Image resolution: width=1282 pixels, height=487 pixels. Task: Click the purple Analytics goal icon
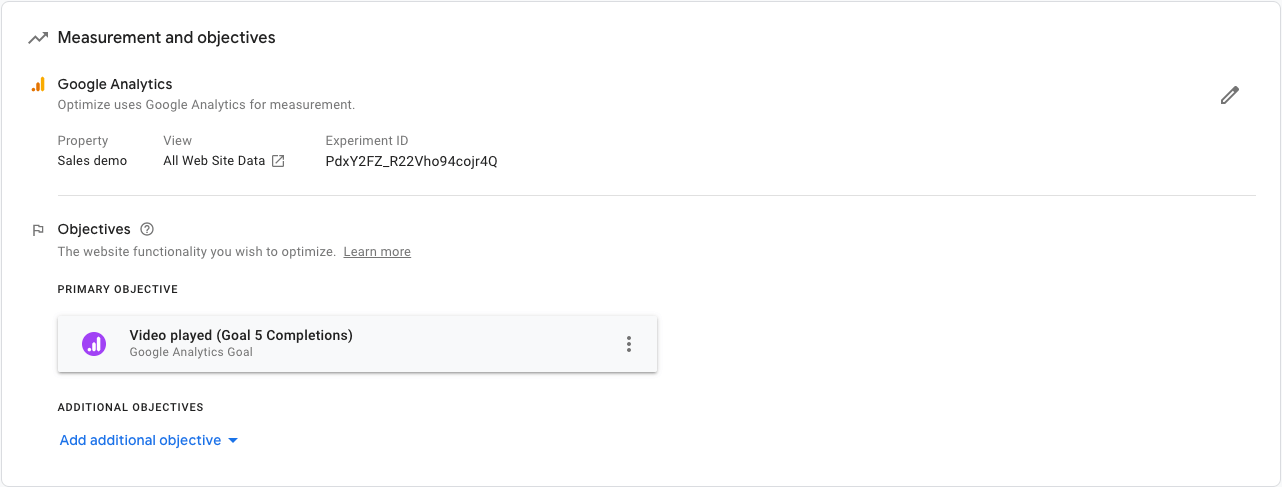point(94,344)
